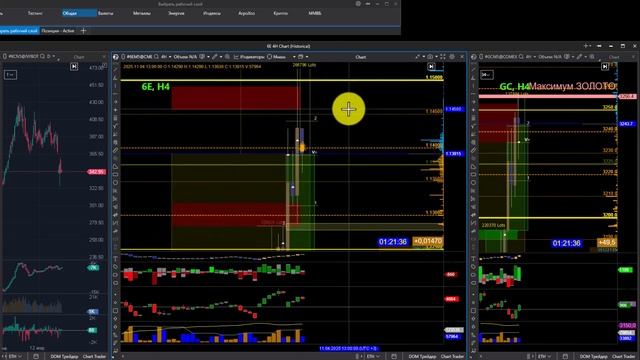Screen dimensions: 640x360
Task: Open the ETH session dropdown under left chart
Action: (x=14, y=356)
